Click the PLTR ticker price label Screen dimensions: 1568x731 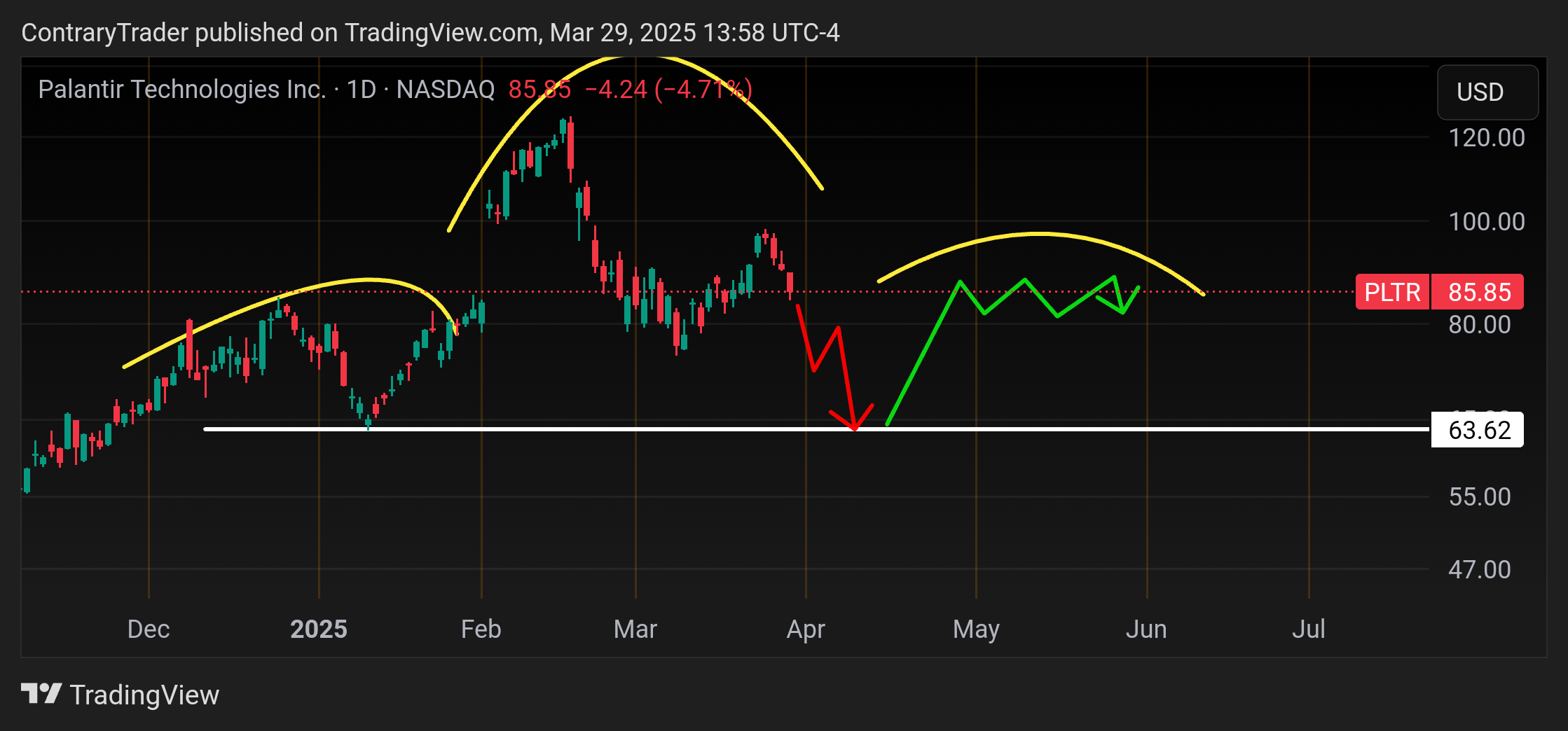(x=1392, y=292)
